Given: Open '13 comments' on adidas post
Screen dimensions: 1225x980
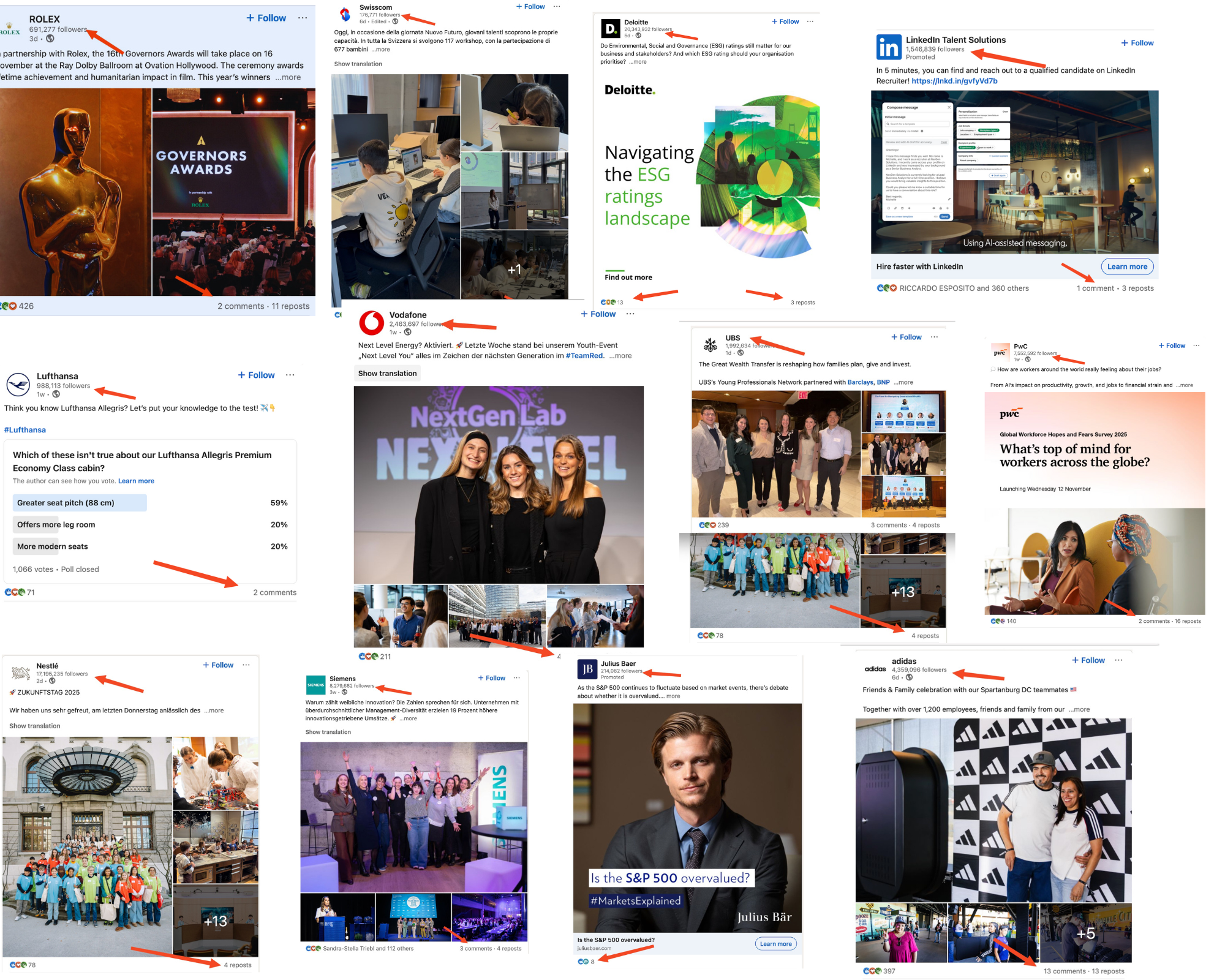Looking at the screenshot, I should [x=1064, y=971].
